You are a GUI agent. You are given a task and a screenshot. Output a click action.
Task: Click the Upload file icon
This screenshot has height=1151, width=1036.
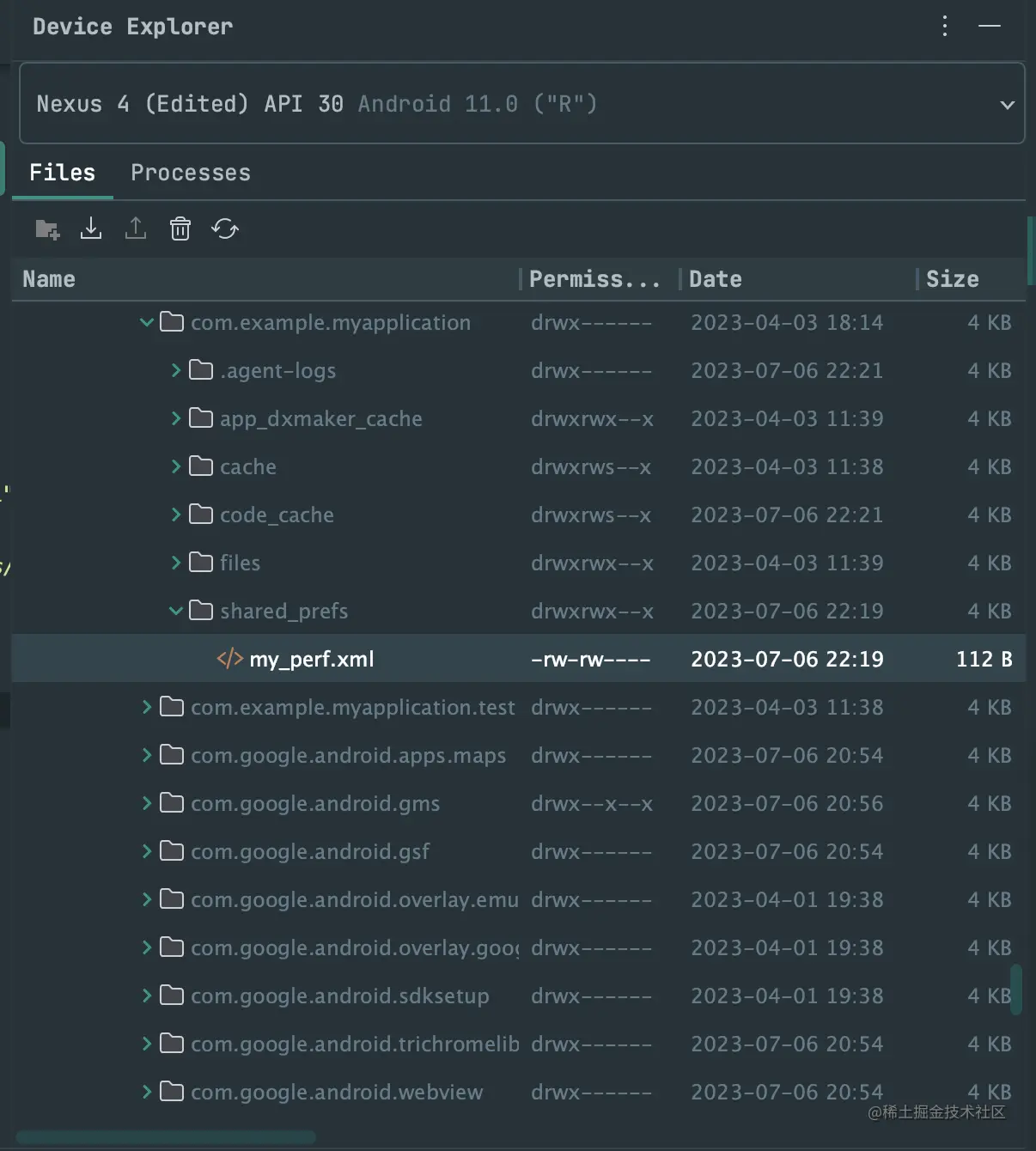point(136,228)
